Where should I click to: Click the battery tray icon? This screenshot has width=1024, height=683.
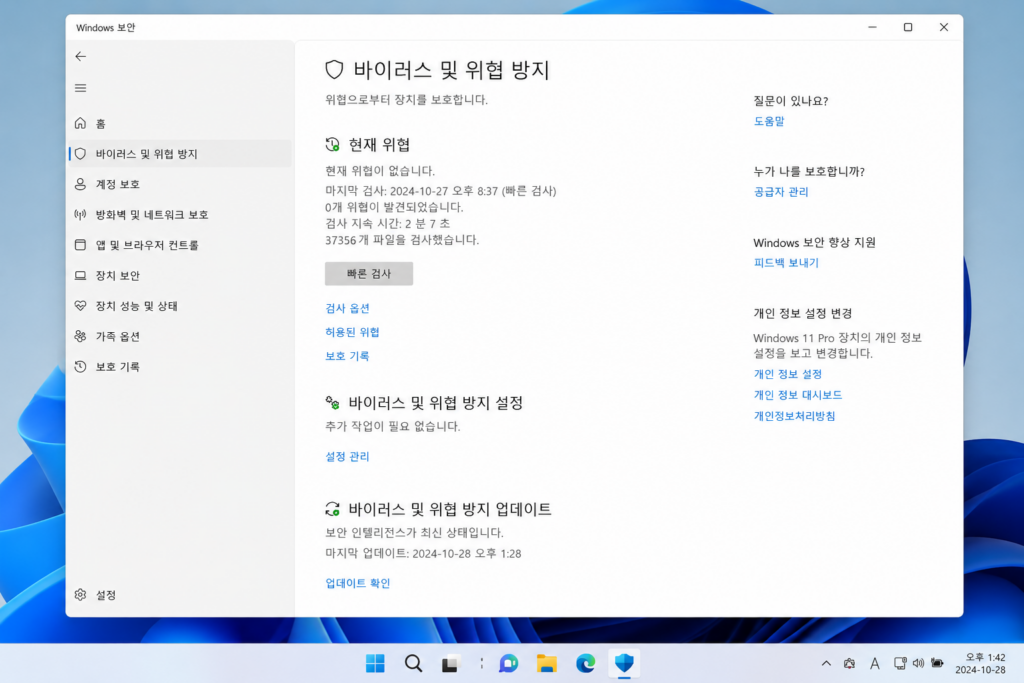(x=937, y=663)
